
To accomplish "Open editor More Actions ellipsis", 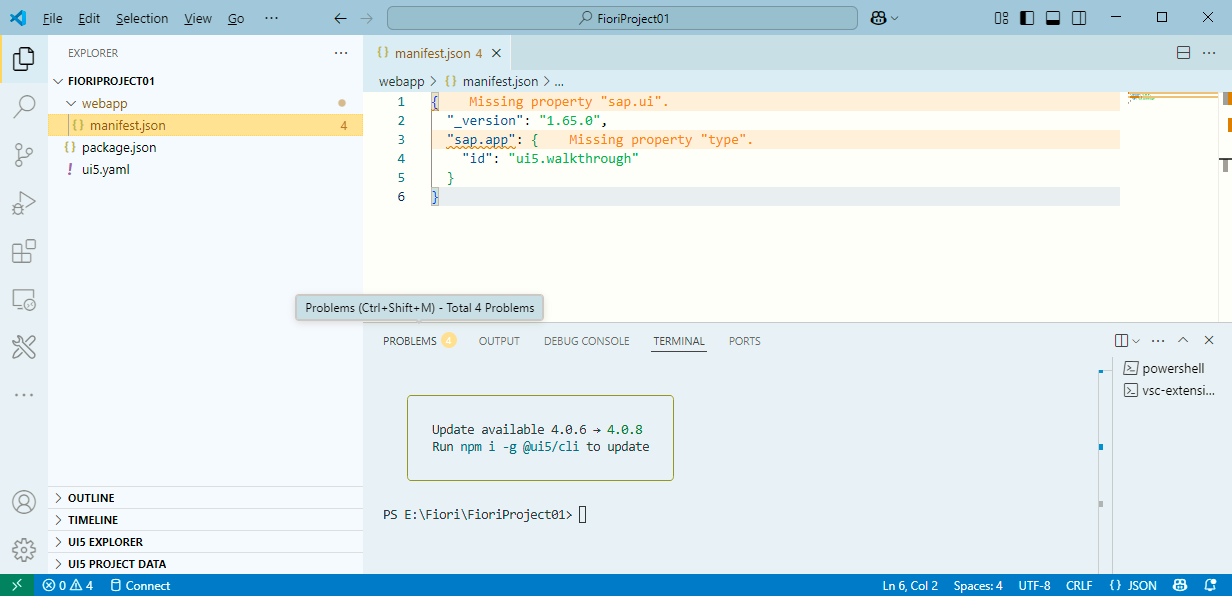I will click(1210, 53).
